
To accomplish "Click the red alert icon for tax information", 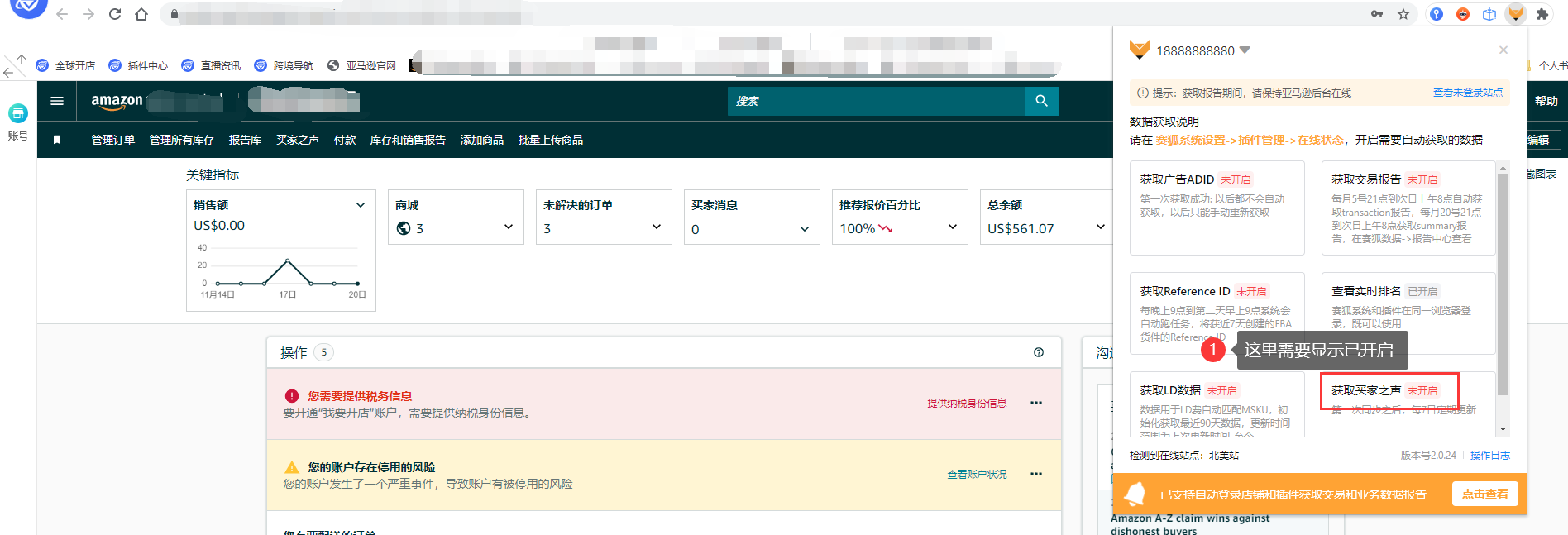I will [x=292, y=396].
